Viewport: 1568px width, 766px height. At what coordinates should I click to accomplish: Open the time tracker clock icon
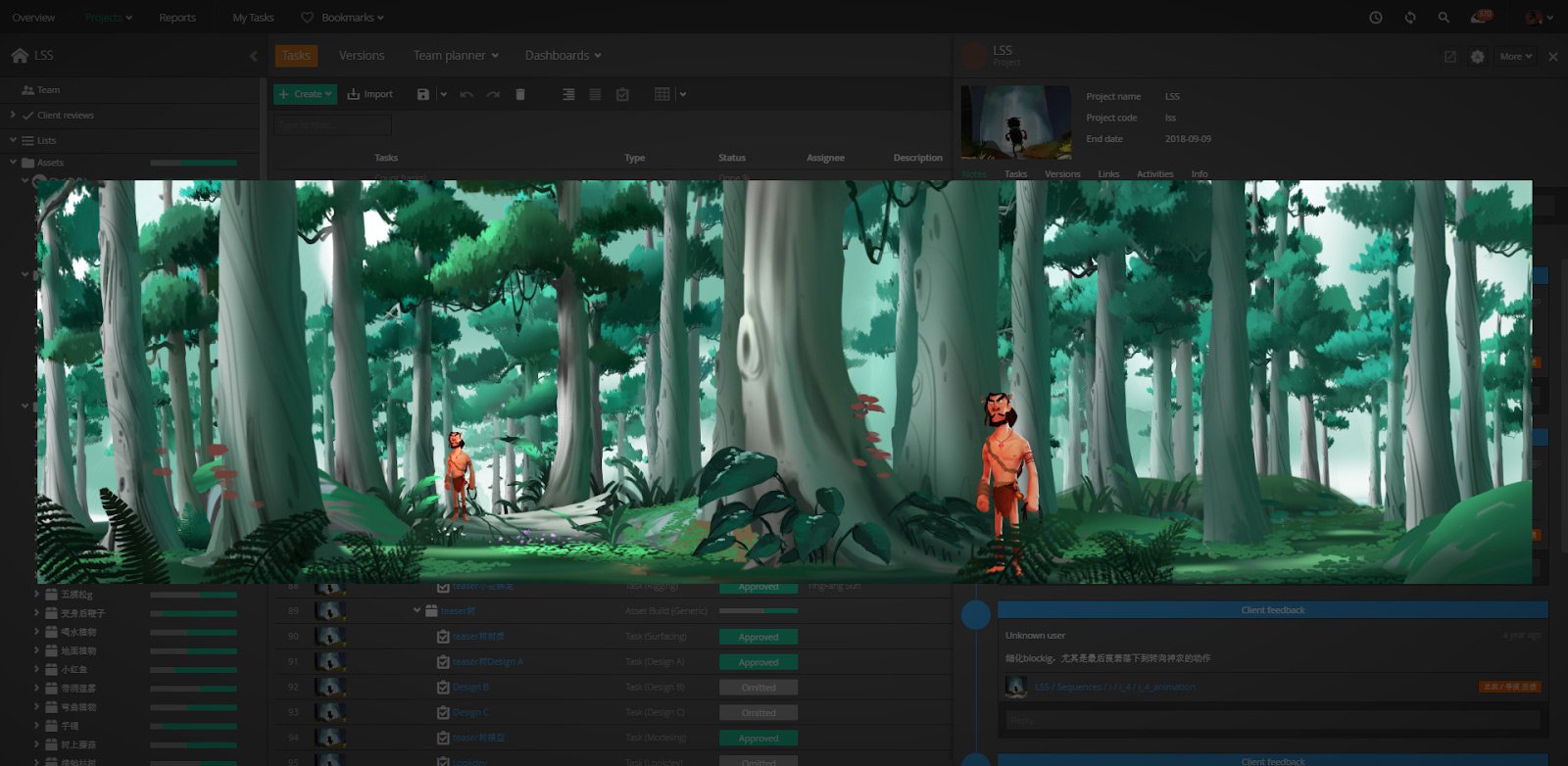(x=1376, y=18)
